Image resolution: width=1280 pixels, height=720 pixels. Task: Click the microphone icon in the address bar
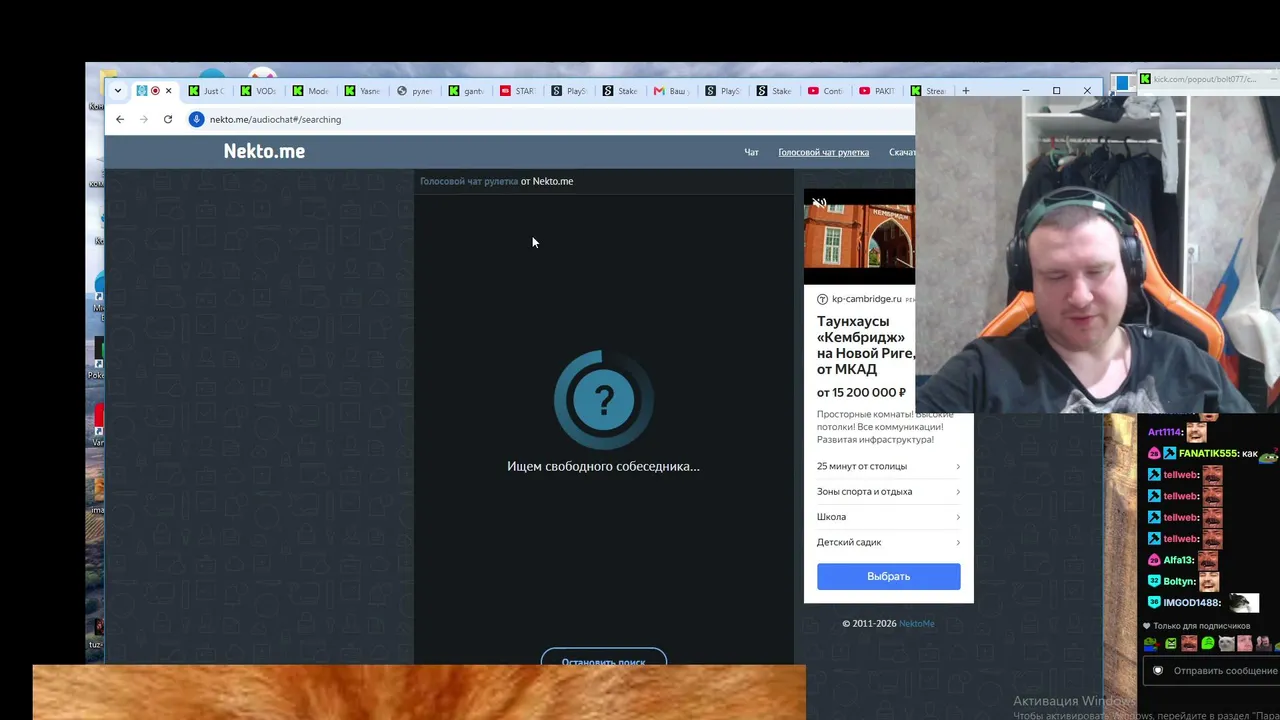click(197, 119)
